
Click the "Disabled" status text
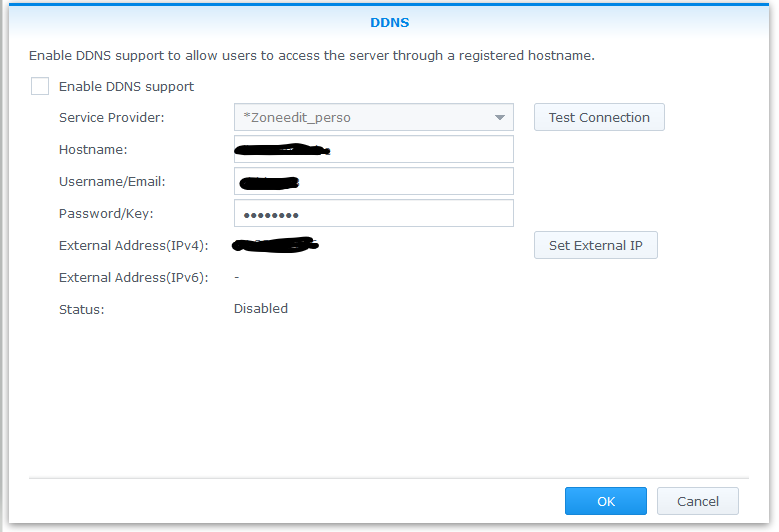(261, 309)
